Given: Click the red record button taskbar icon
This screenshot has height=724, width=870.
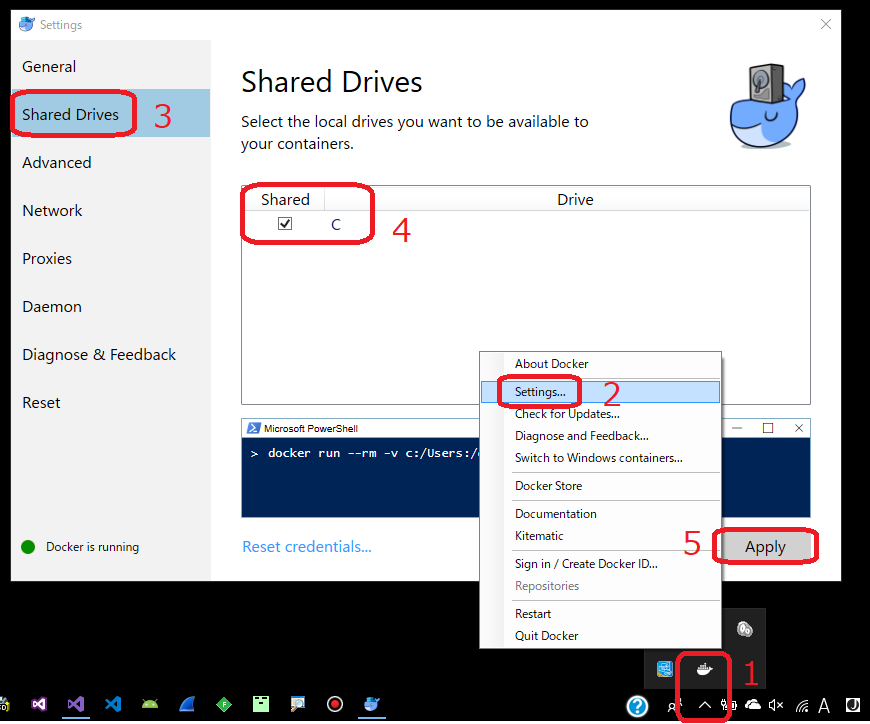Looking at the screenshot, I should 335,704.
